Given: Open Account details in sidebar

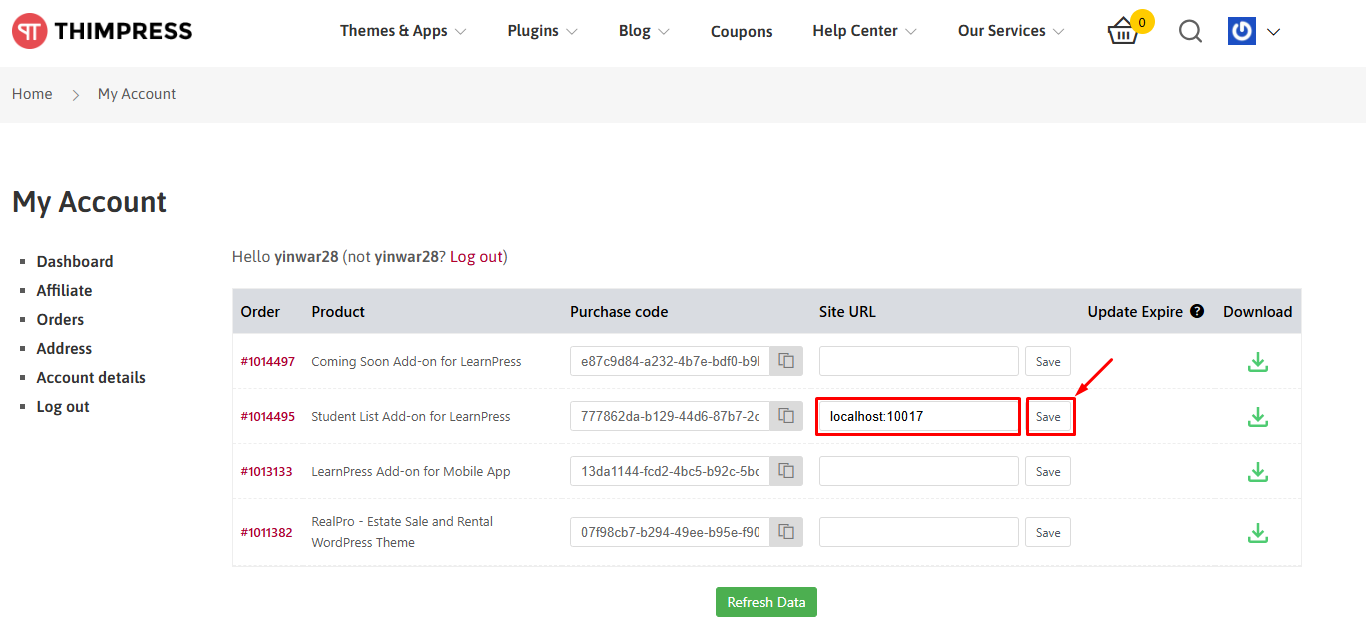Looking at the screenshot, I should pyautogui.click(x=91, y=378).
